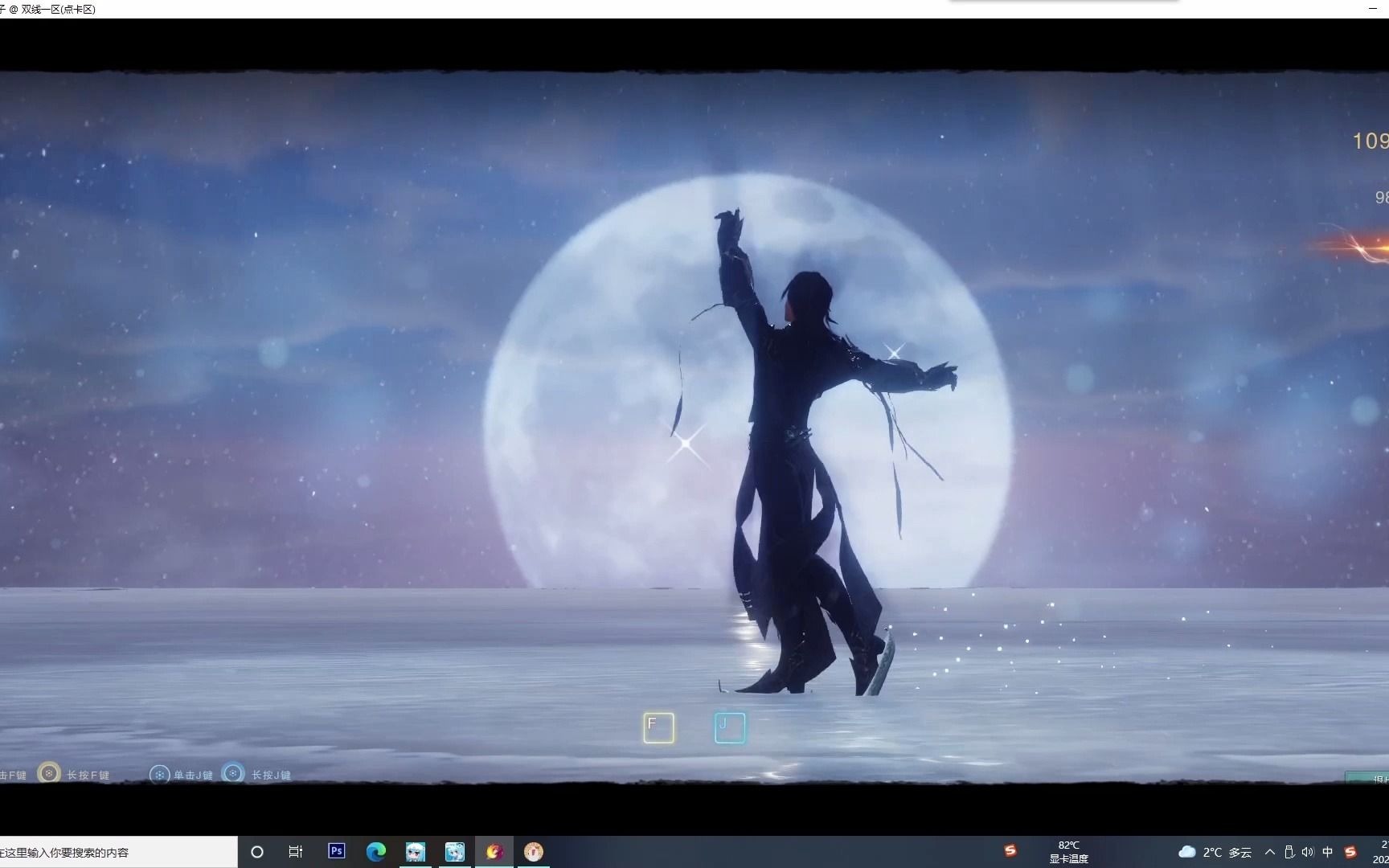
Task: Click the single-tap J key legend icon
Action: pyautogui.click(x=160, y=774)
